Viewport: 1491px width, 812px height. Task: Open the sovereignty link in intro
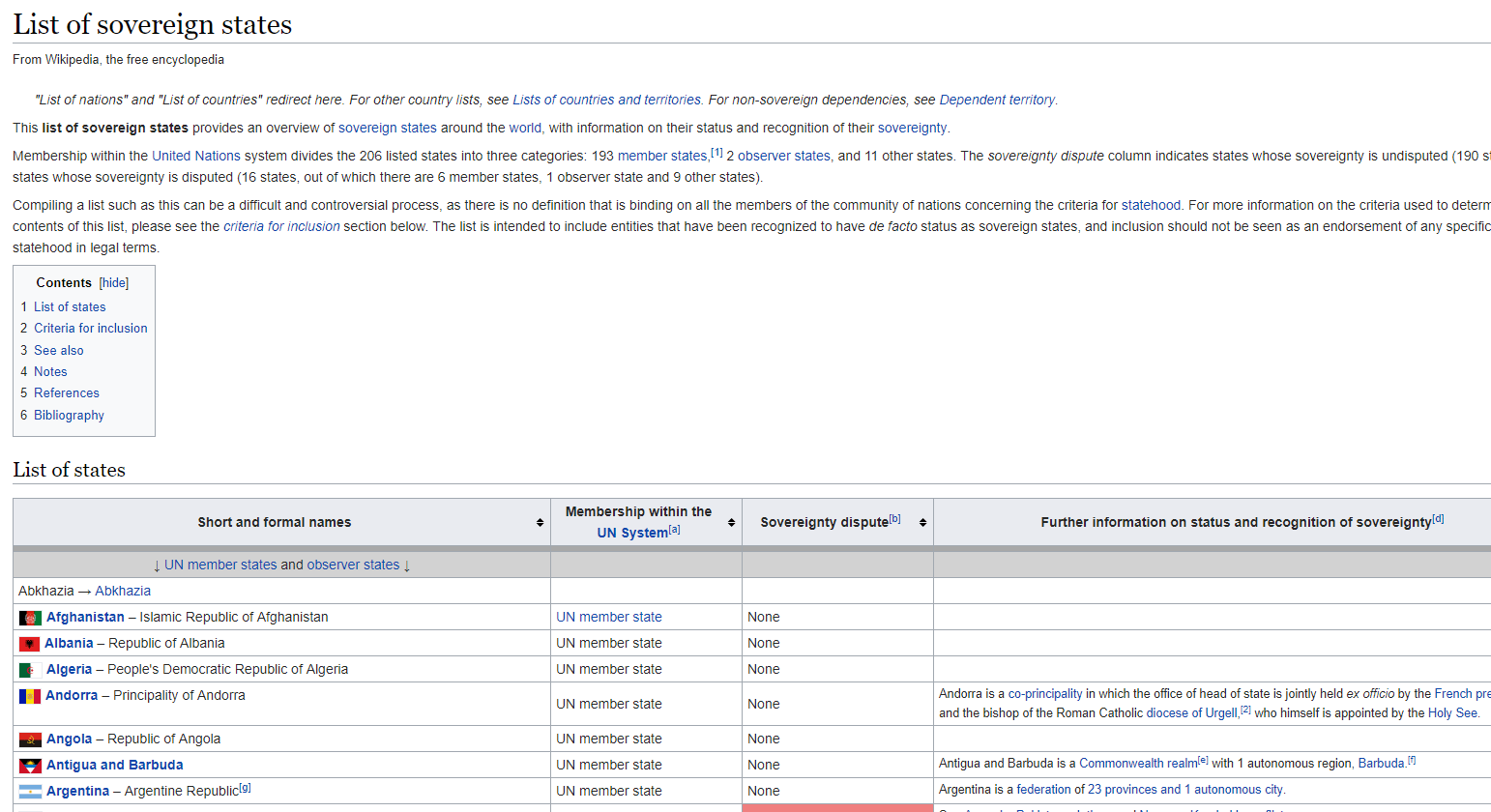(912, 128)
